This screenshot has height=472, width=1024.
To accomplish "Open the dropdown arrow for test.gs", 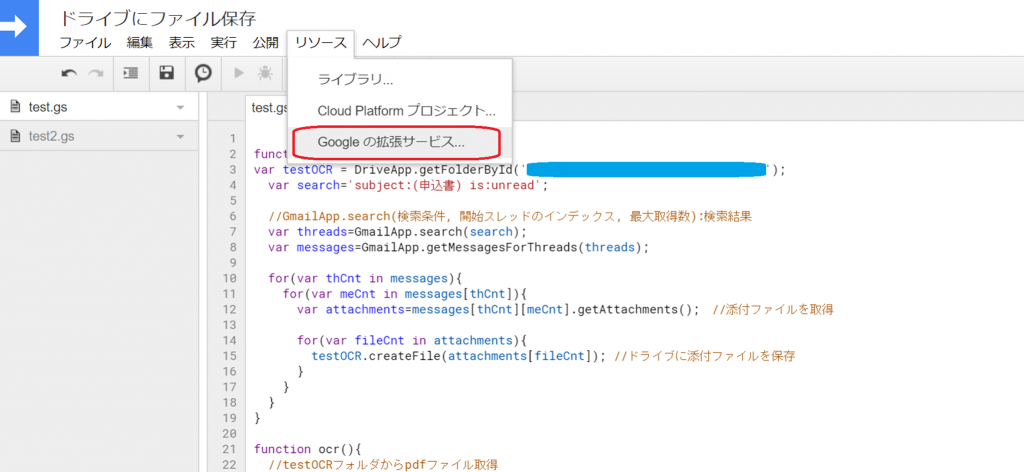I will (x=181, y=108).
